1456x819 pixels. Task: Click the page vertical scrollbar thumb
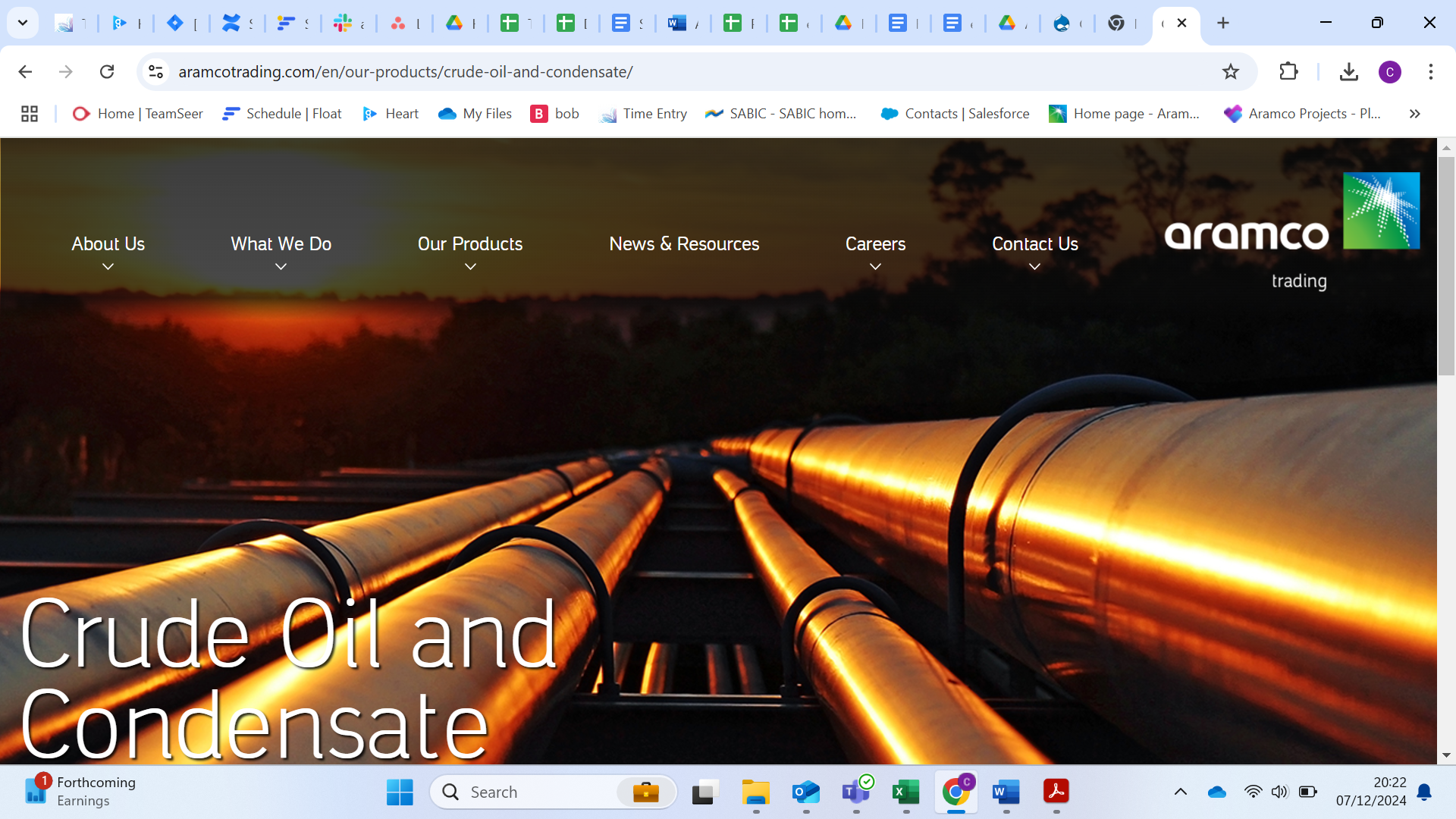click(1446, 265)
